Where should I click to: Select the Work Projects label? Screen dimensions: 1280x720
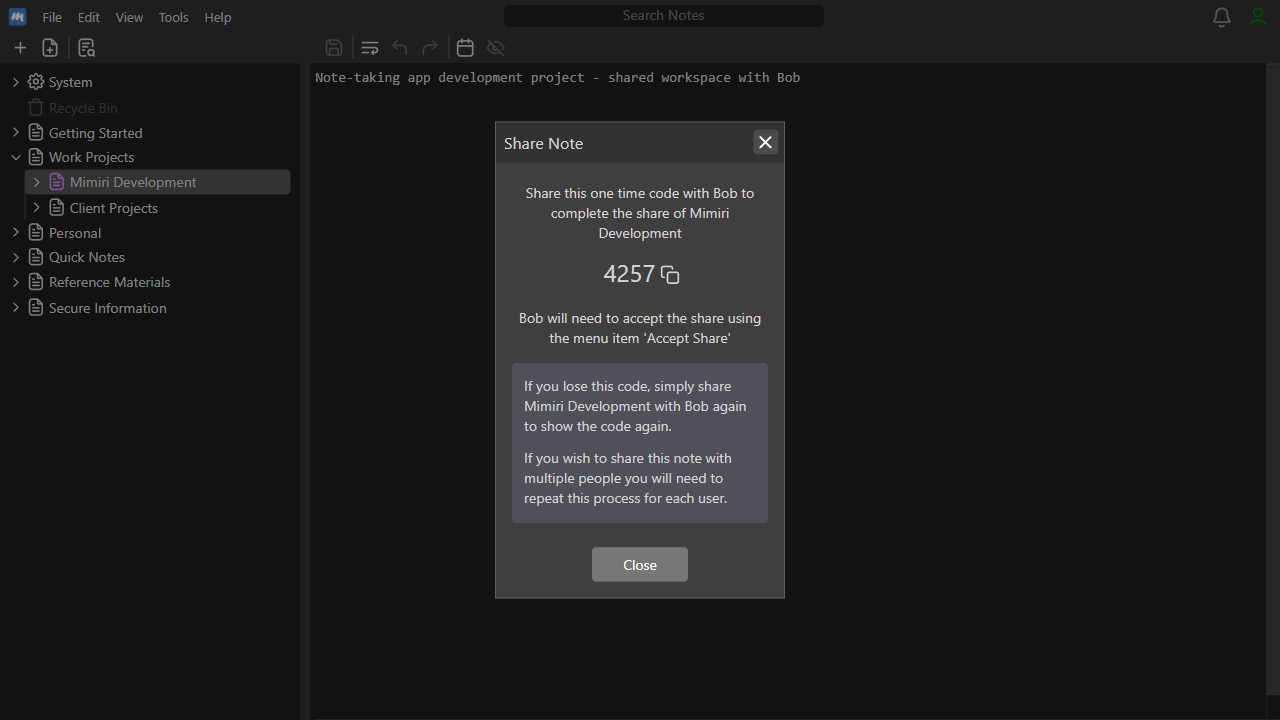91,157
